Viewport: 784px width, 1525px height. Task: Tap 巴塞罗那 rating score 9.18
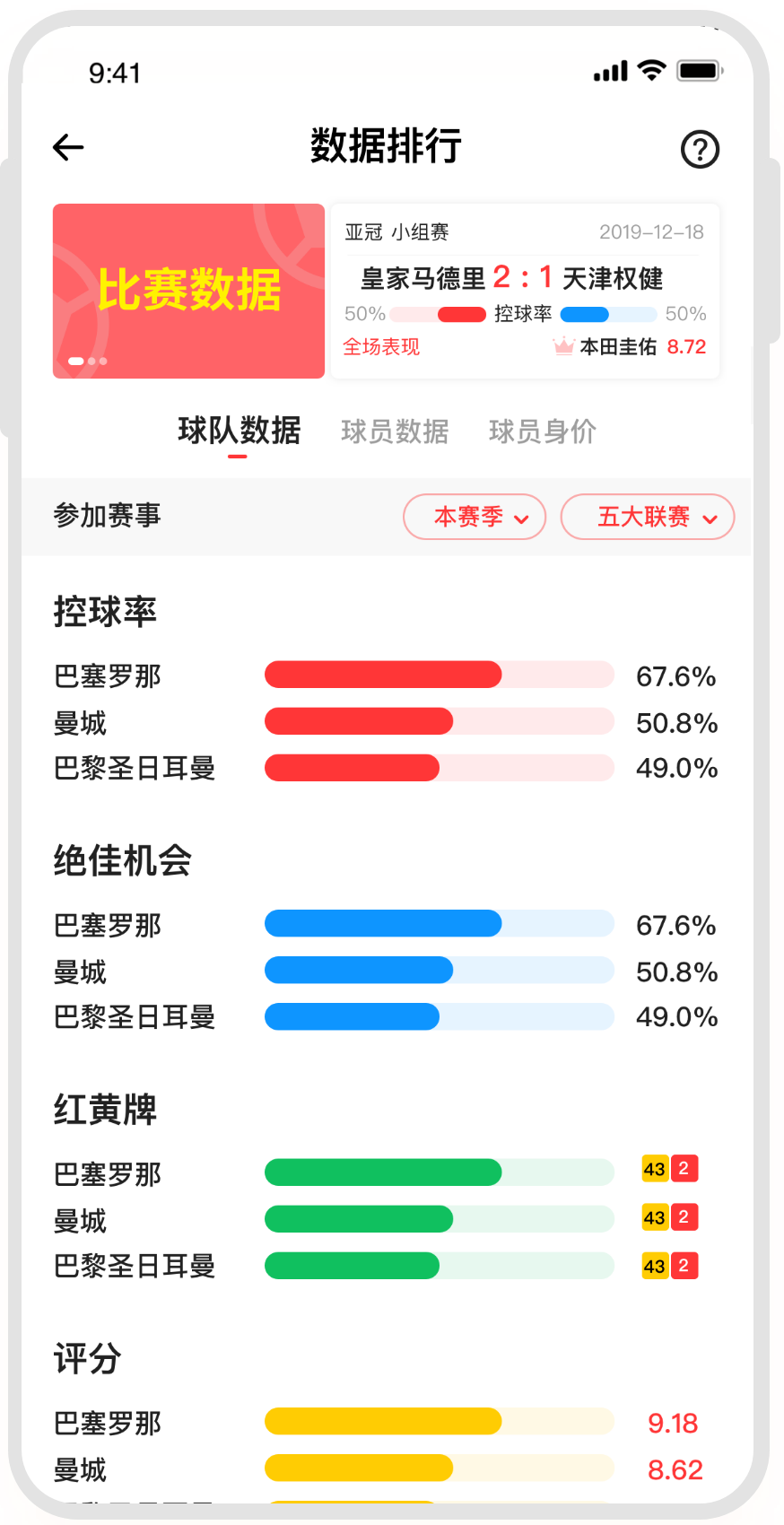coord(673,1423)
